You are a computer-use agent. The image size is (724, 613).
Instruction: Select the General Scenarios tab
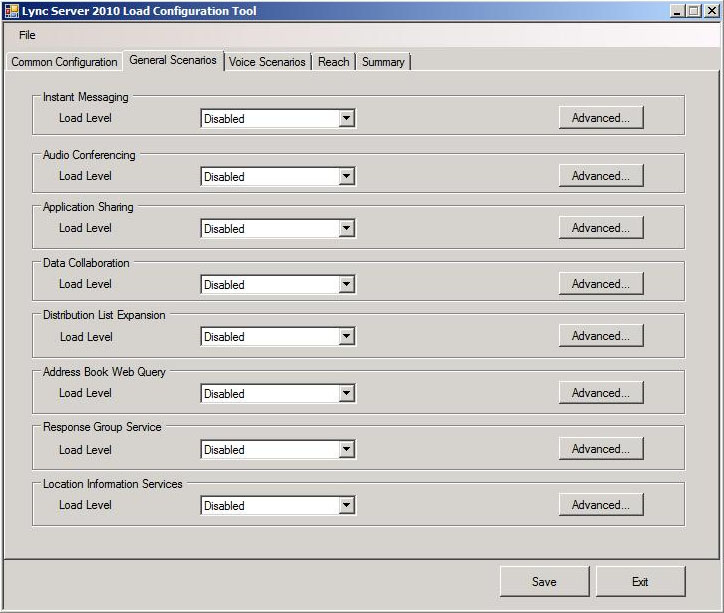173,60
